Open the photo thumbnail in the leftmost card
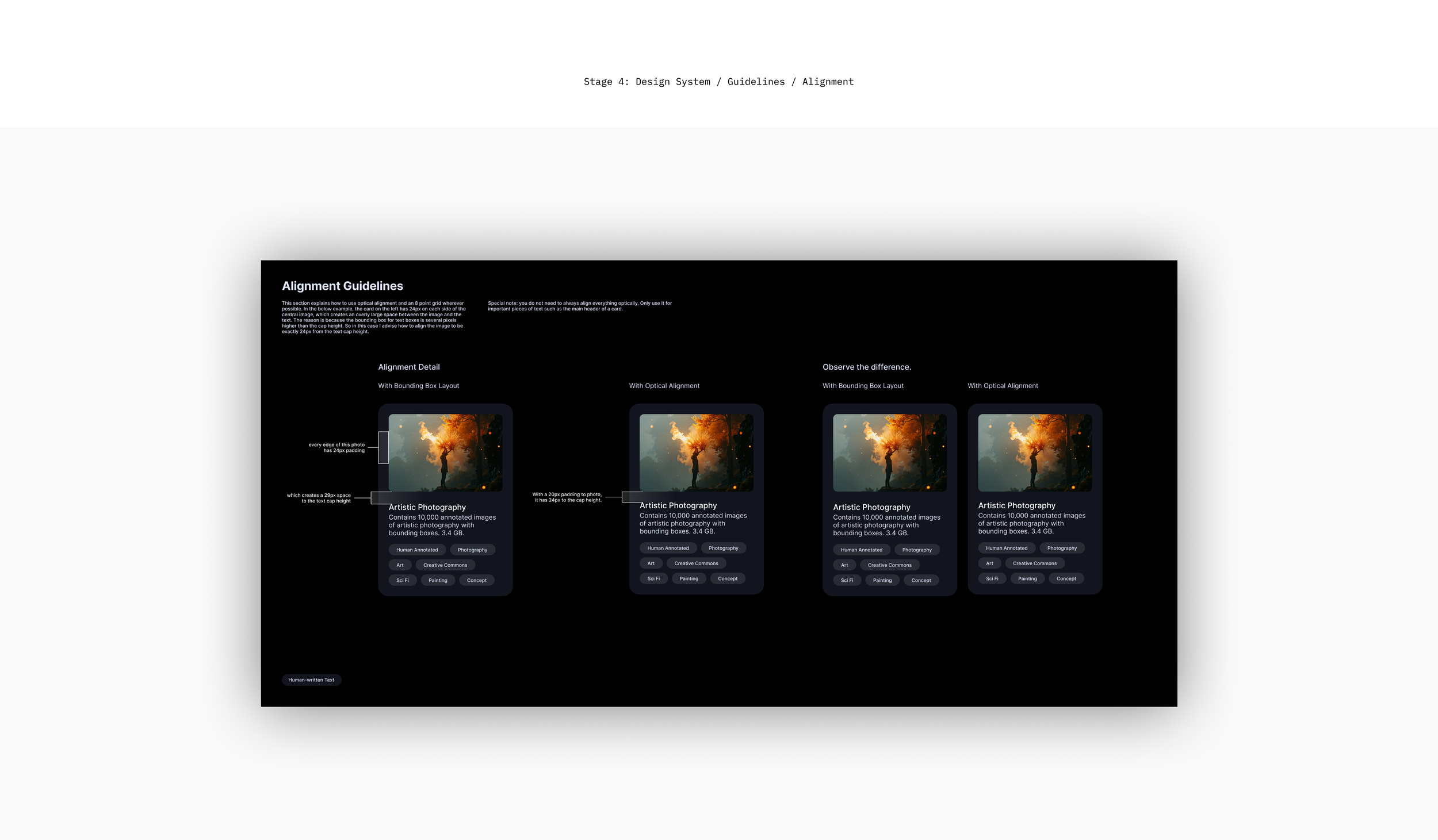The height and width of the screenshot is (840, 1438). [x=445, y=452]
